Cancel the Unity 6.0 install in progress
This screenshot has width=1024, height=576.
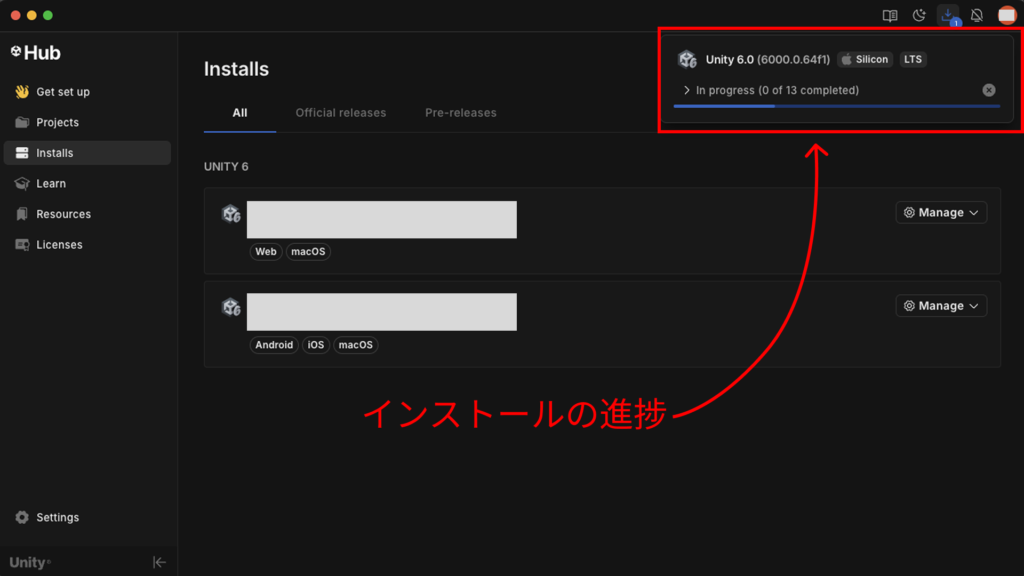click(x=989, y=90)
